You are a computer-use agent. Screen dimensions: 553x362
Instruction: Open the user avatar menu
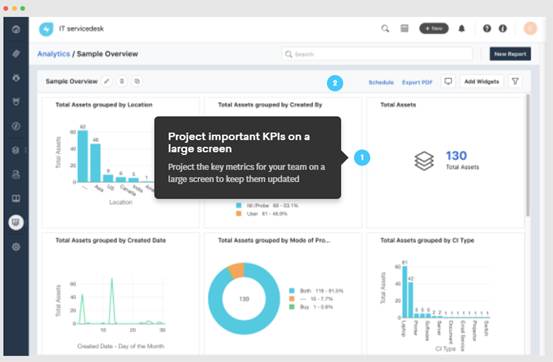[530, 28]
